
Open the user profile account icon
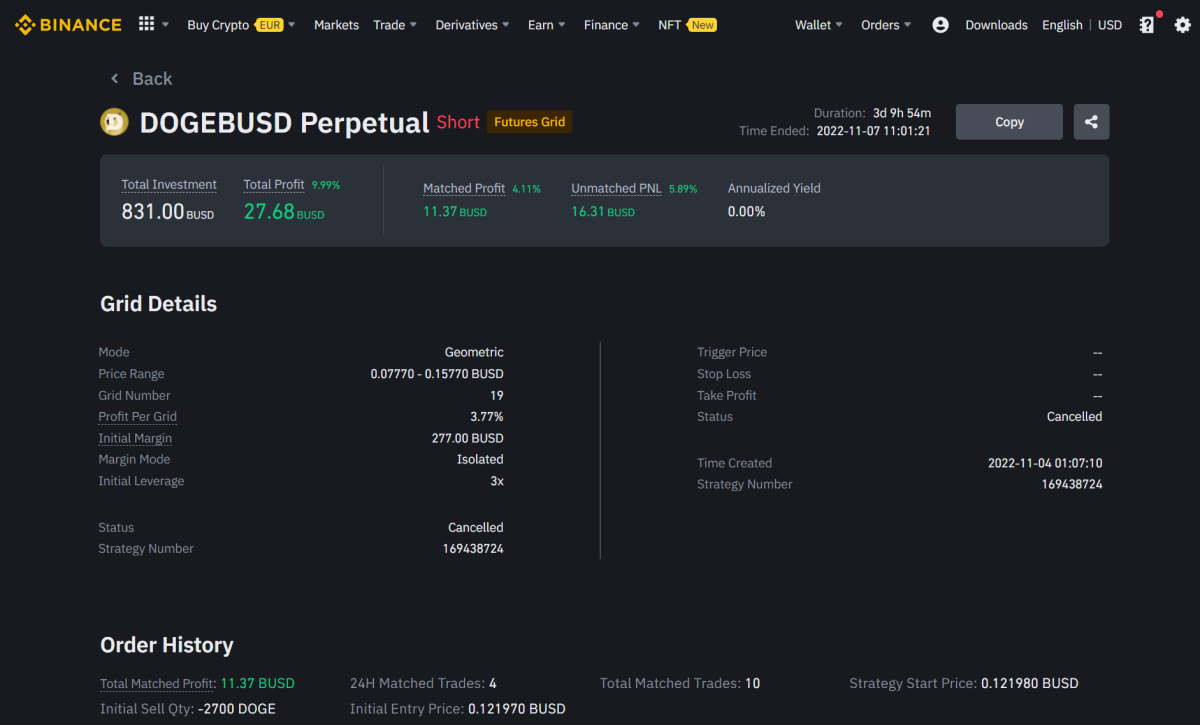pos(940,25)
